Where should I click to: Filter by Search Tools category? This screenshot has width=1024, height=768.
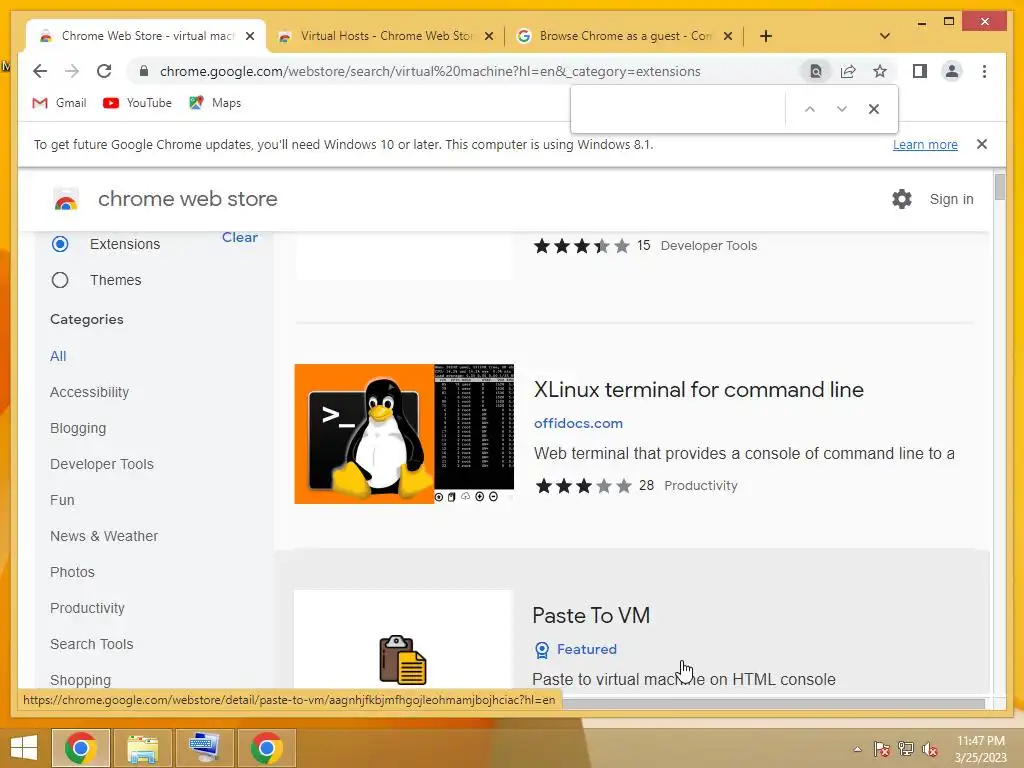[x=91, y=643]
